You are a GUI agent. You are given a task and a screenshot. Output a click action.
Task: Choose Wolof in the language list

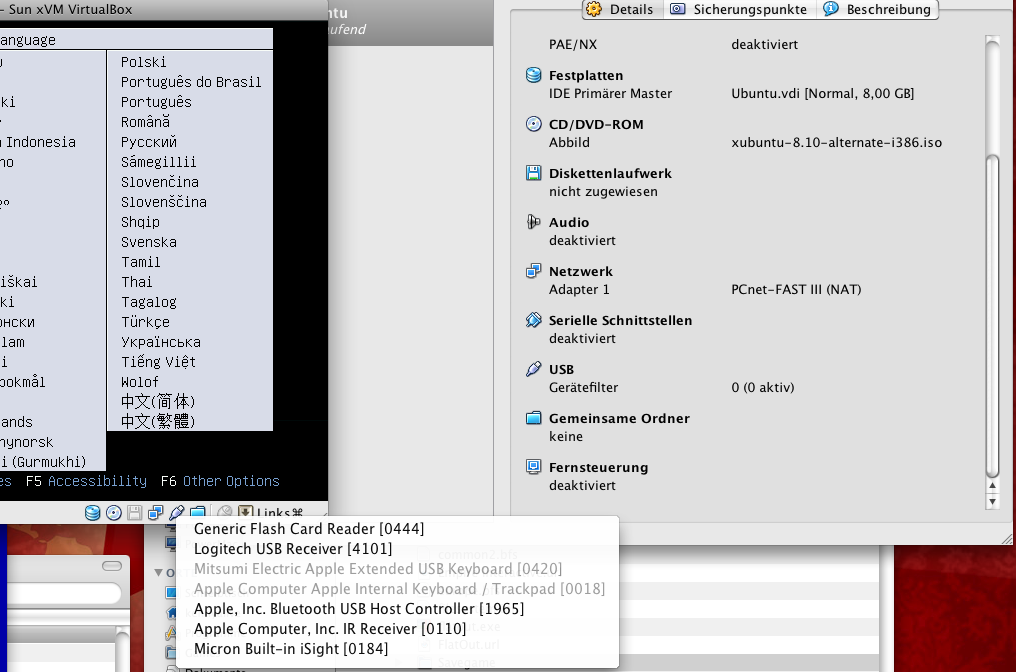coord(140,382)
